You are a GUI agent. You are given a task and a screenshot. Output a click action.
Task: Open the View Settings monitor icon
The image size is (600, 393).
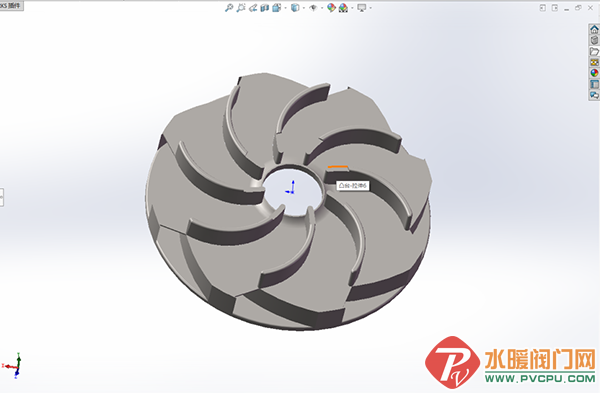click(x=362, y=8)
